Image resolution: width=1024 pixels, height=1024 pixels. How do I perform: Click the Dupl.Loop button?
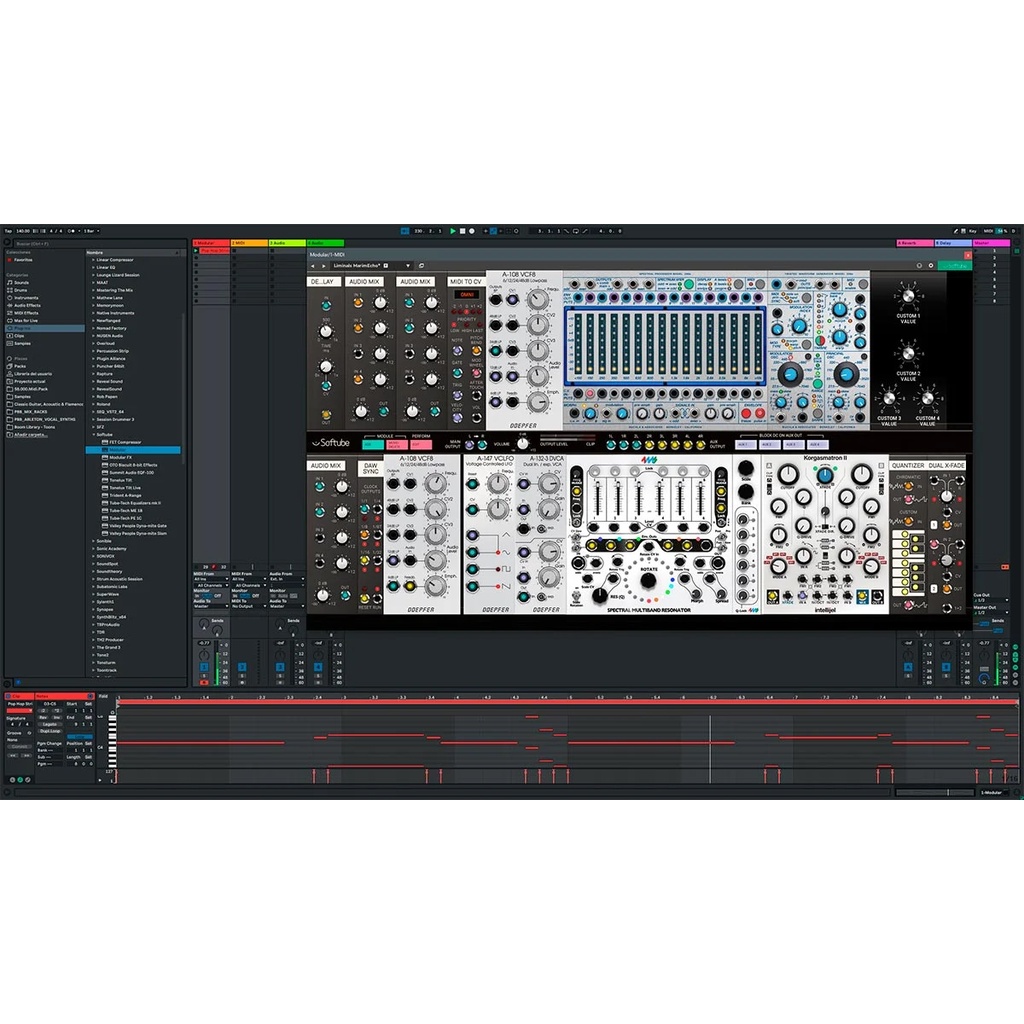click(49, 731)
